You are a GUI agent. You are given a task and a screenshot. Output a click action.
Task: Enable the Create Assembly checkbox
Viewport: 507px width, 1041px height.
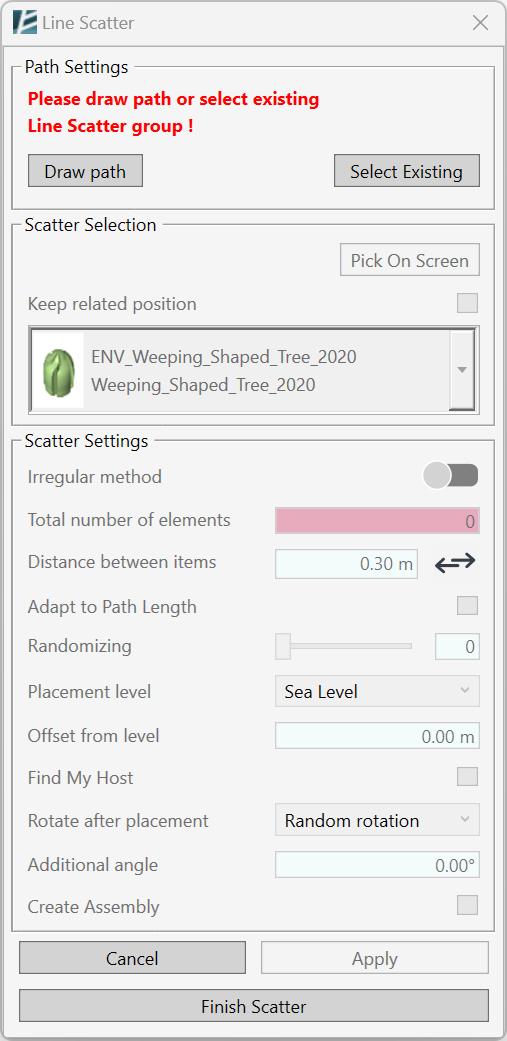468,906
